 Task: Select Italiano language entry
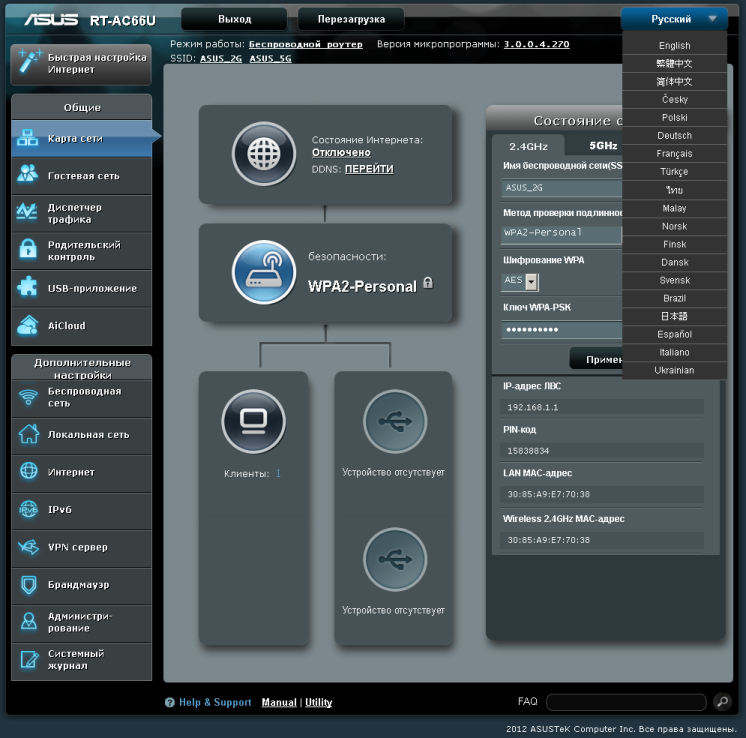click(674, 352)
